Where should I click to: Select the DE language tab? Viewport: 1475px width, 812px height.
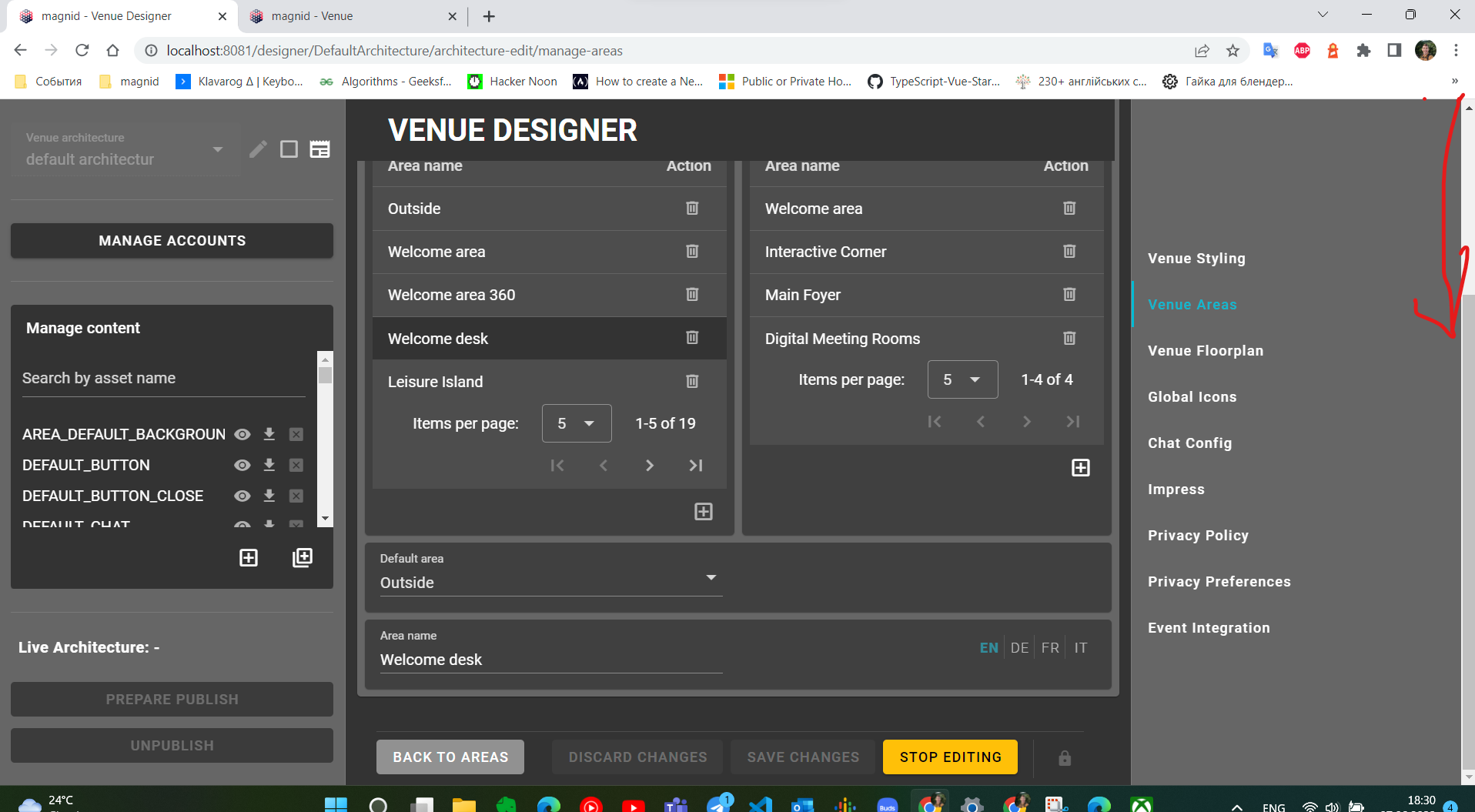[1019, 647]
